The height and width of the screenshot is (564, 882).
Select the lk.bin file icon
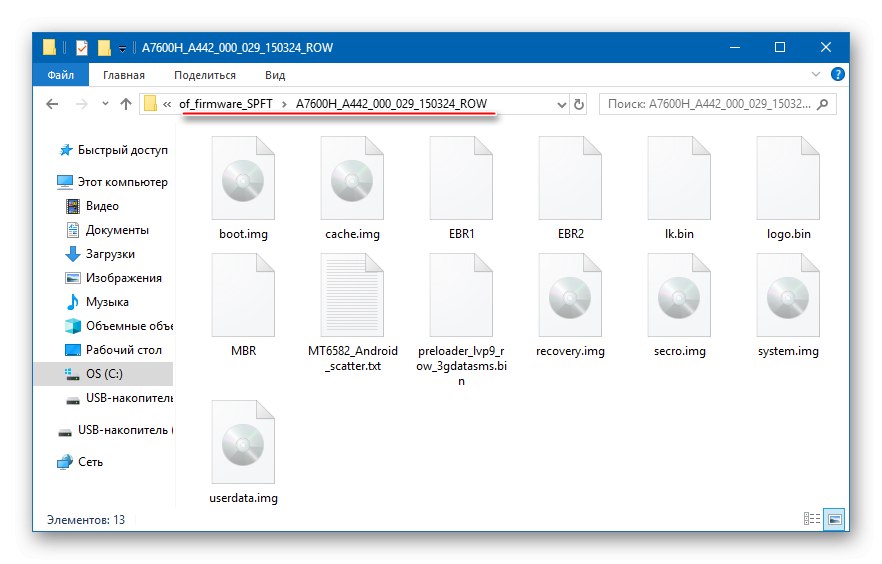(679, 178)
